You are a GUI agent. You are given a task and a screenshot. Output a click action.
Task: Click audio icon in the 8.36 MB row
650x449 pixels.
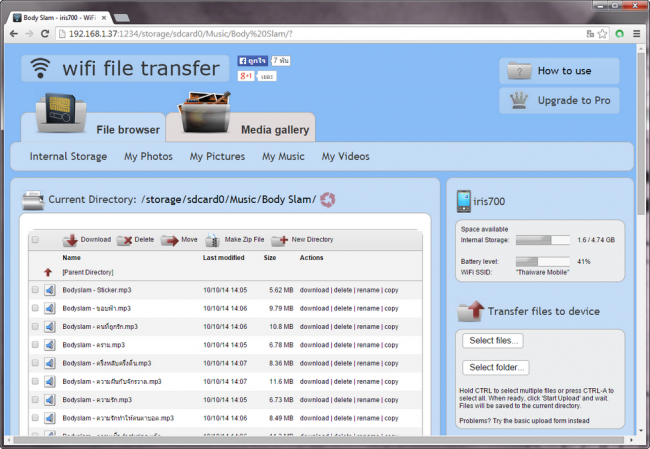[x=50, y=363]
